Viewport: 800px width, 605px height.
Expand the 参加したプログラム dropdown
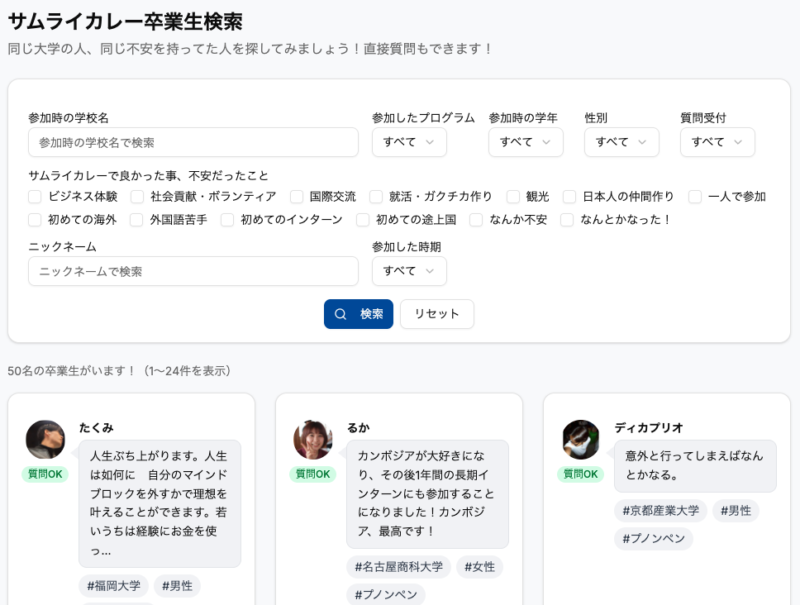pos(409,142)
